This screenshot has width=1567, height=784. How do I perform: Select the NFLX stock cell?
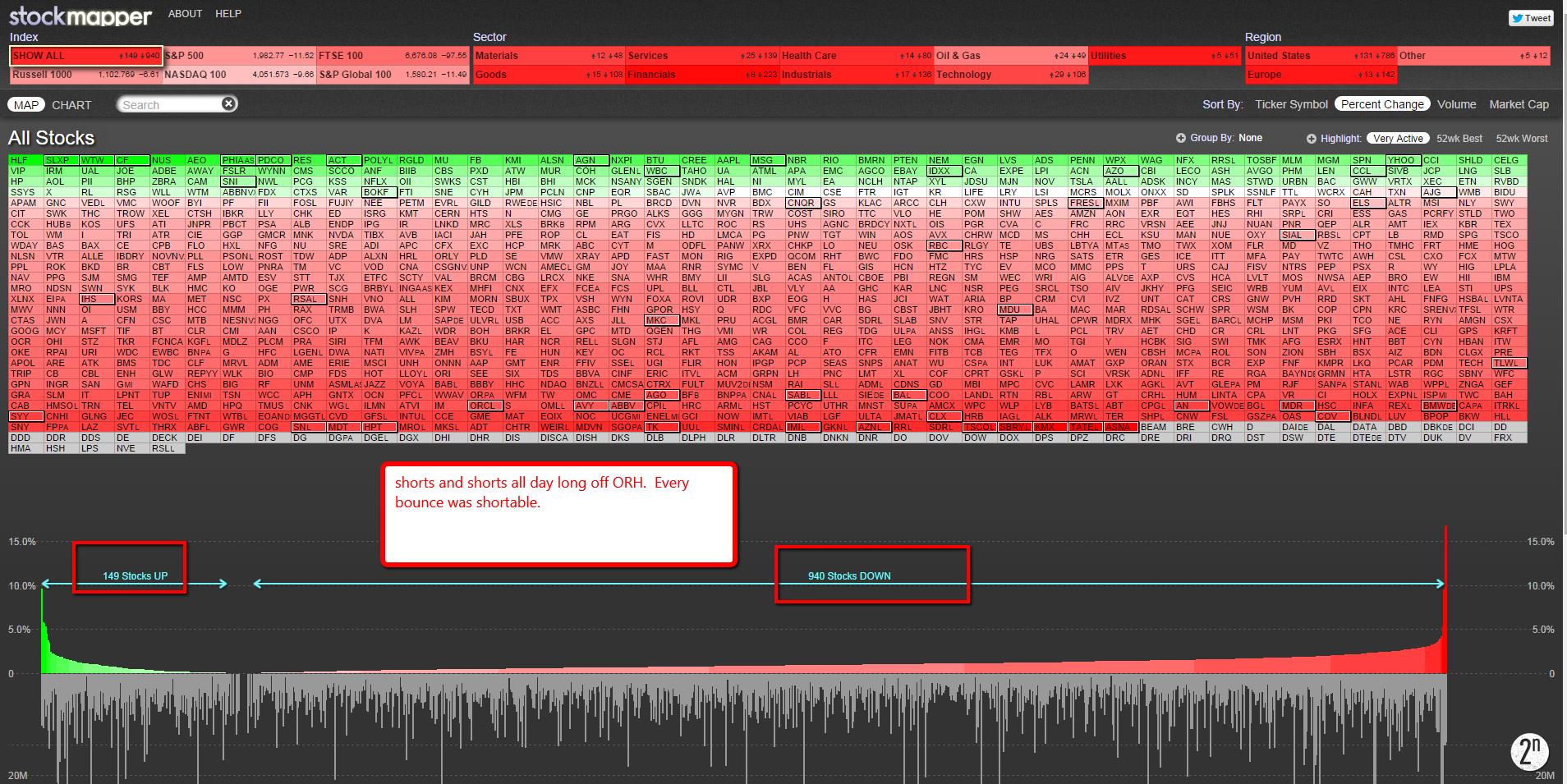(x=379, y=182)
